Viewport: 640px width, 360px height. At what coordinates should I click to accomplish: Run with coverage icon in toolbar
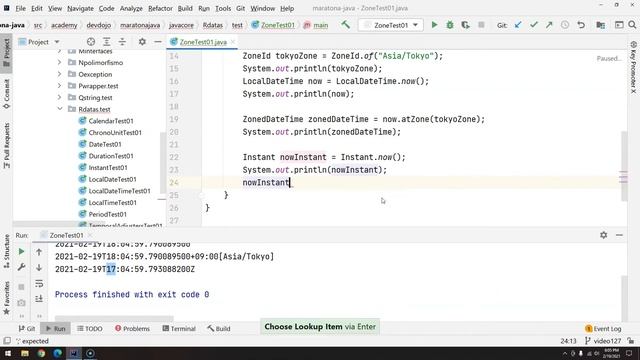coord(465,25)
